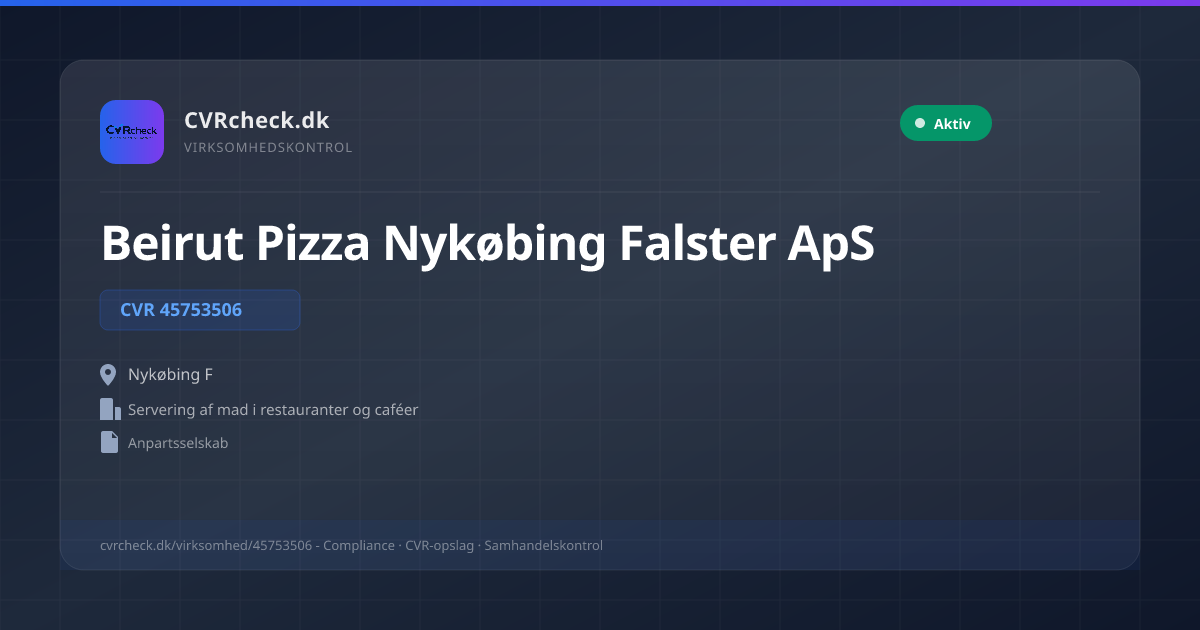This screenshot has width=1200, height=630.
Task: Click Servering af mad i restauranter og caféer
Action: click(x=273, y=410)
